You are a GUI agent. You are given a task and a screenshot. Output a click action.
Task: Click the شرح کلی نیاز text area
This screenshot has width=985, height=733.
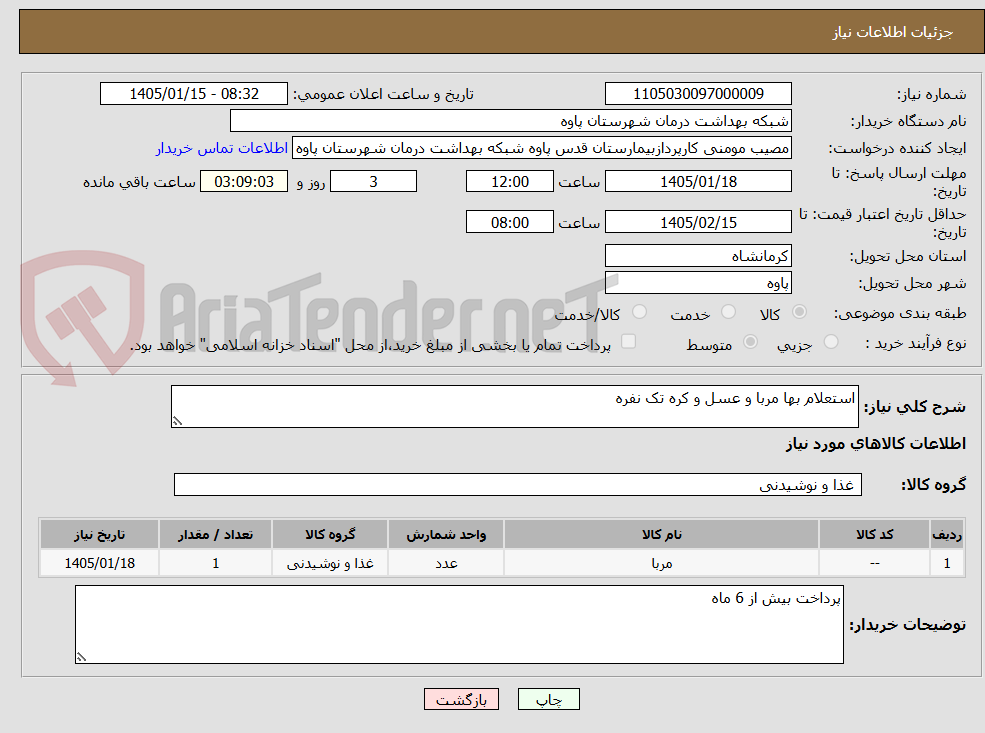(x=514, y=406)
